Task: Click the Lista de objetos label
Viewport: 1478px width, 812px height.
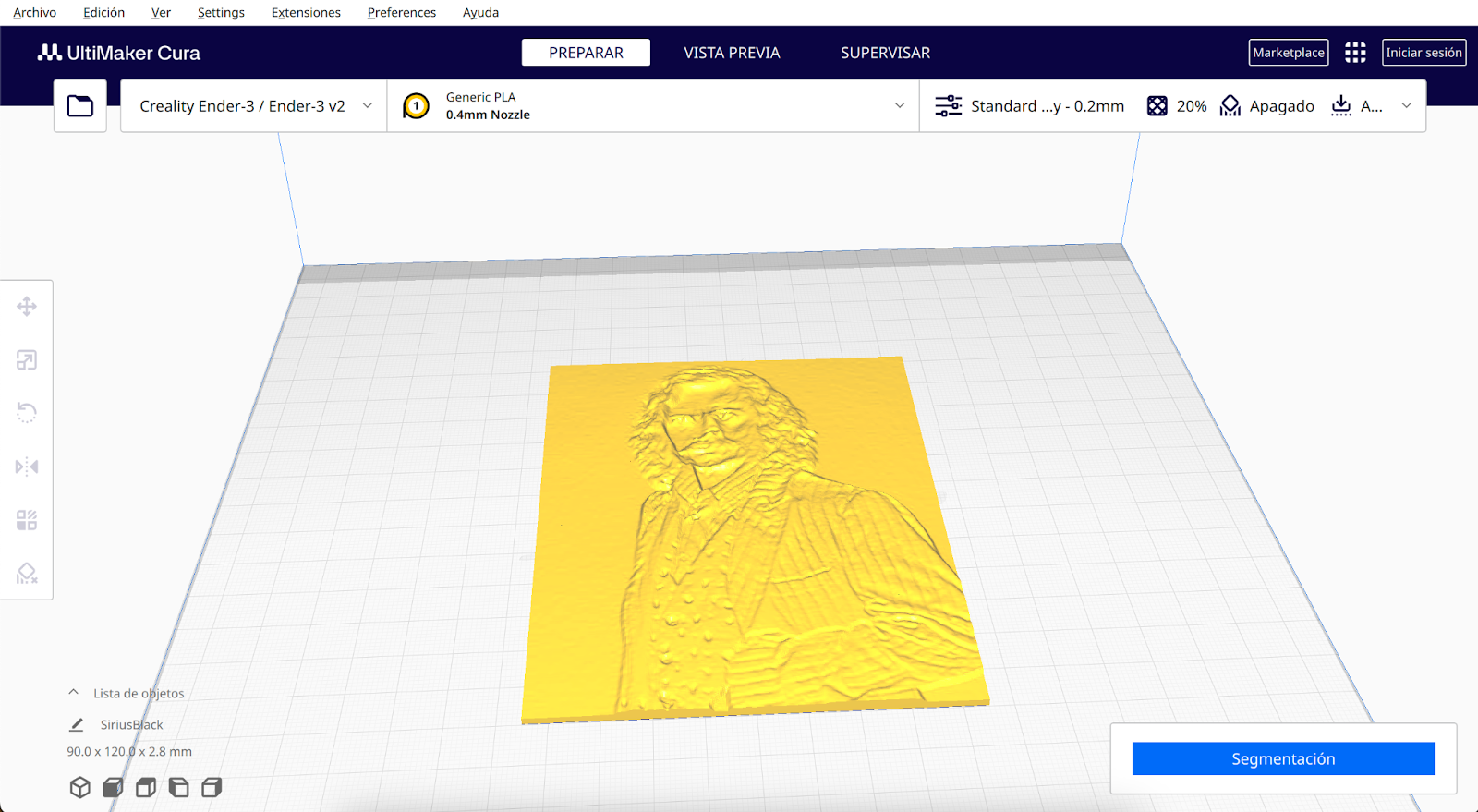Action: pyautogui.click(x=139, y=693)
